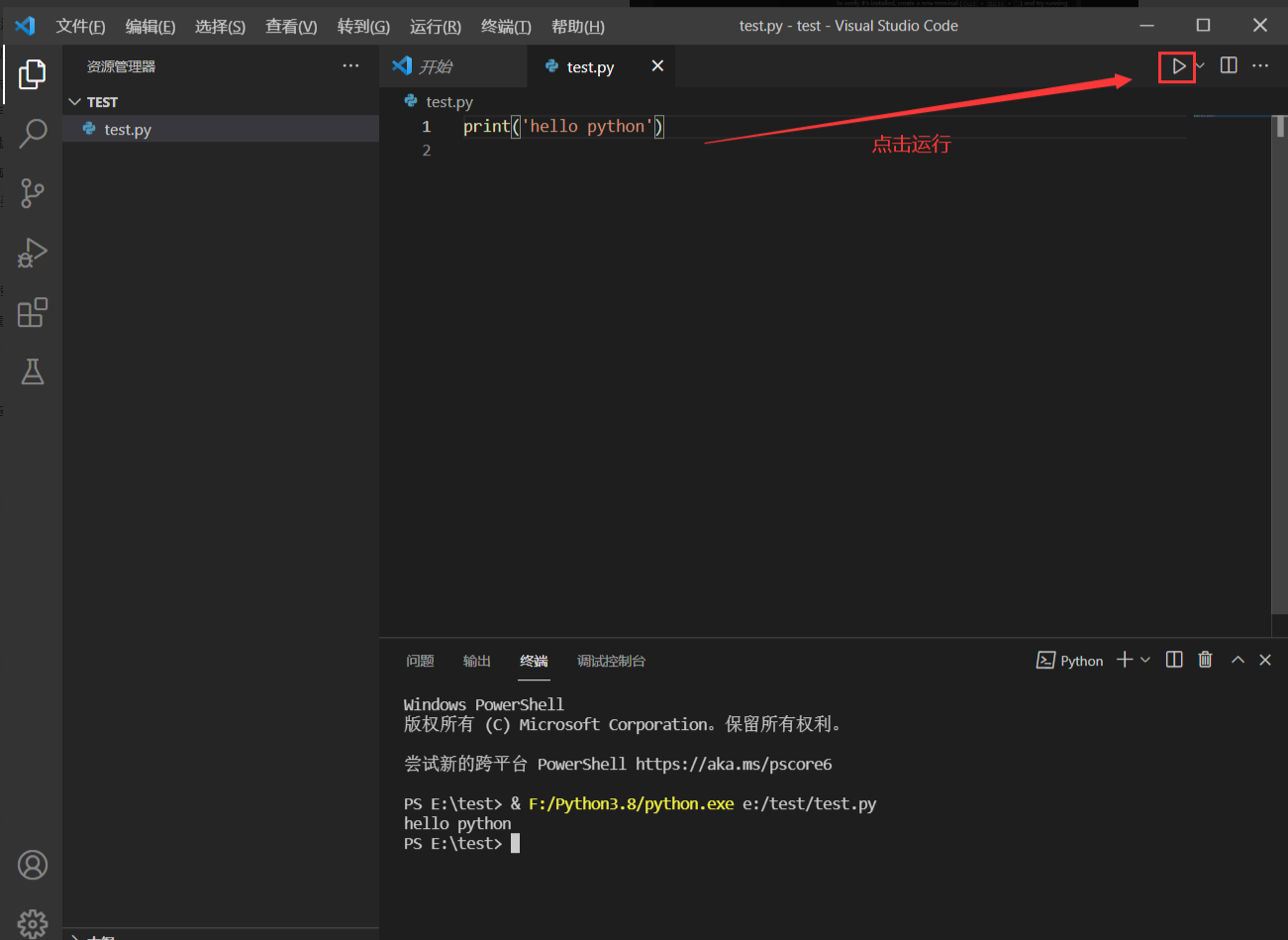
Task: Switch to the 输出 panel tab
Action: (476, 661)
